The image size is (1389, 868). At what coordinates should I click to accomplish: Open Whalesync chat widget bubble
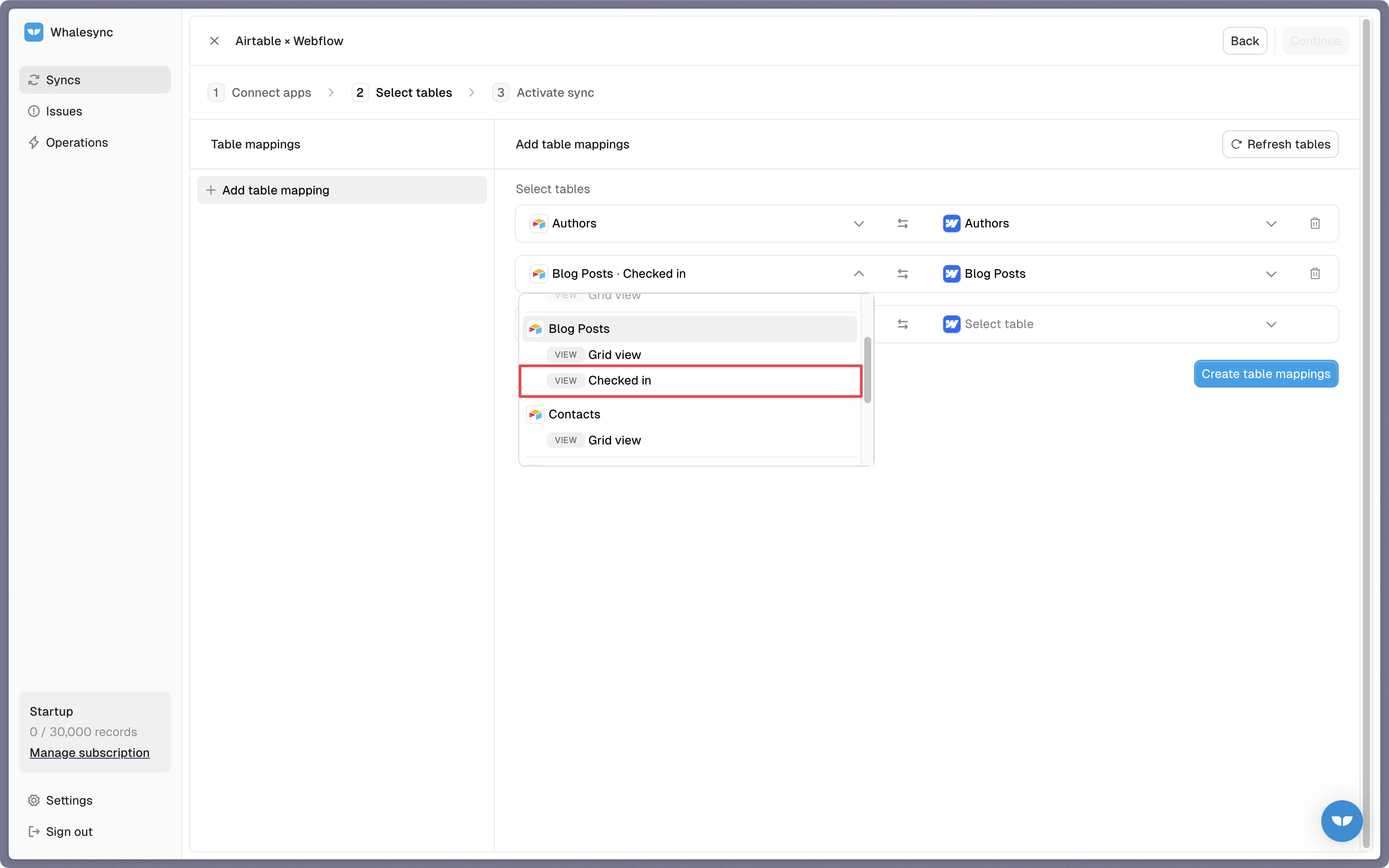coord(1341,821)
